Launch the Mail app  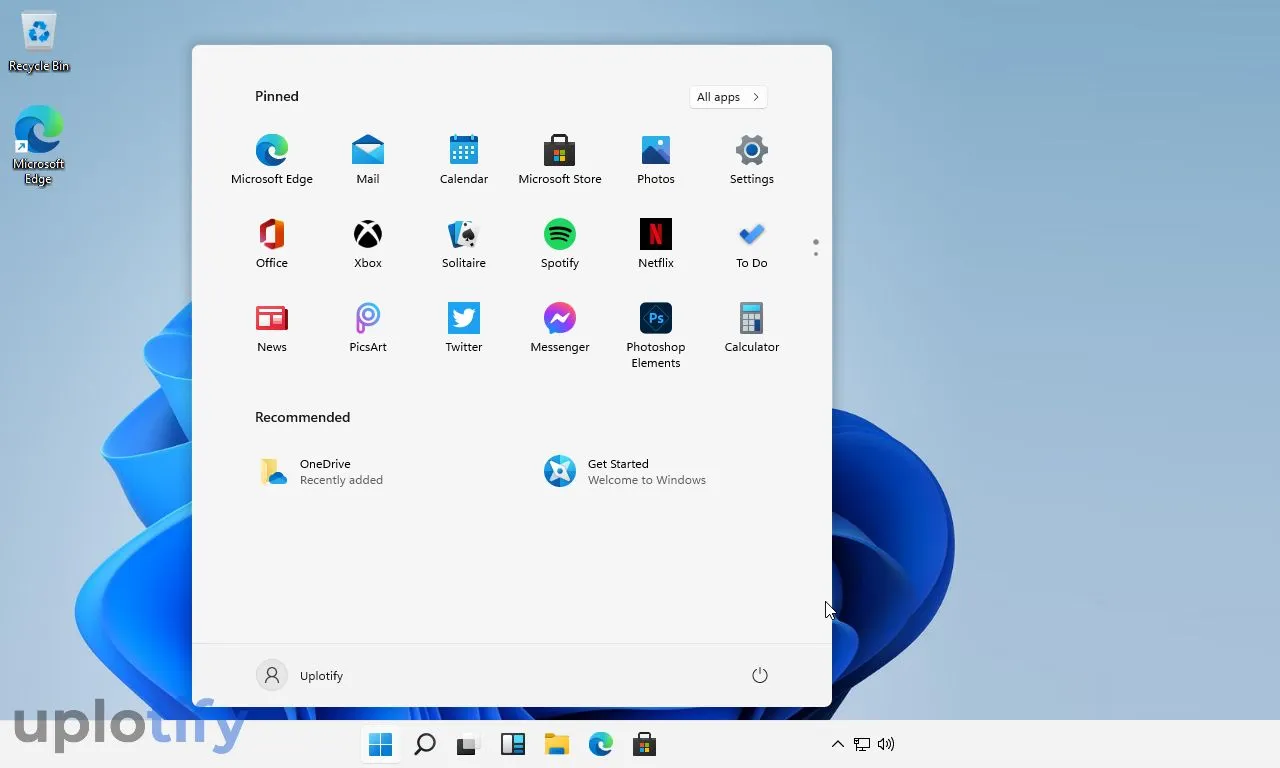[x=368, y=160]
